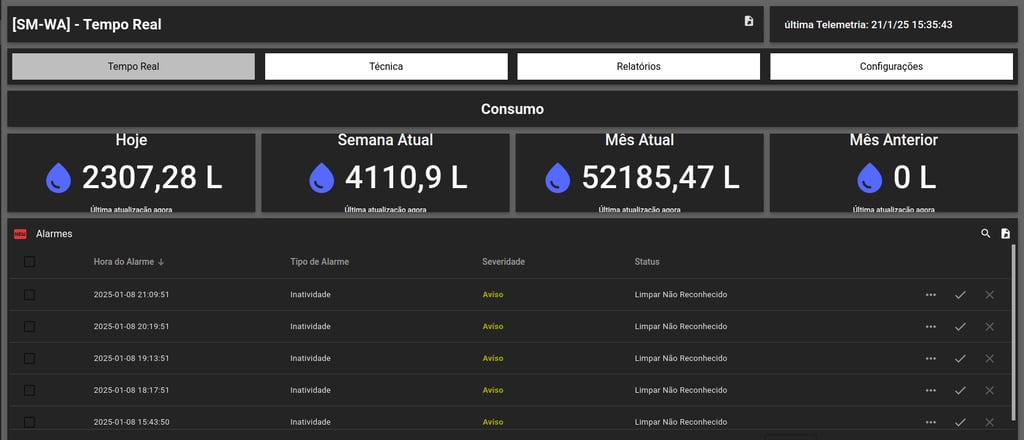Click the water drop icon under Semana Atual
1024x440 pixels.
coord(321,178)
